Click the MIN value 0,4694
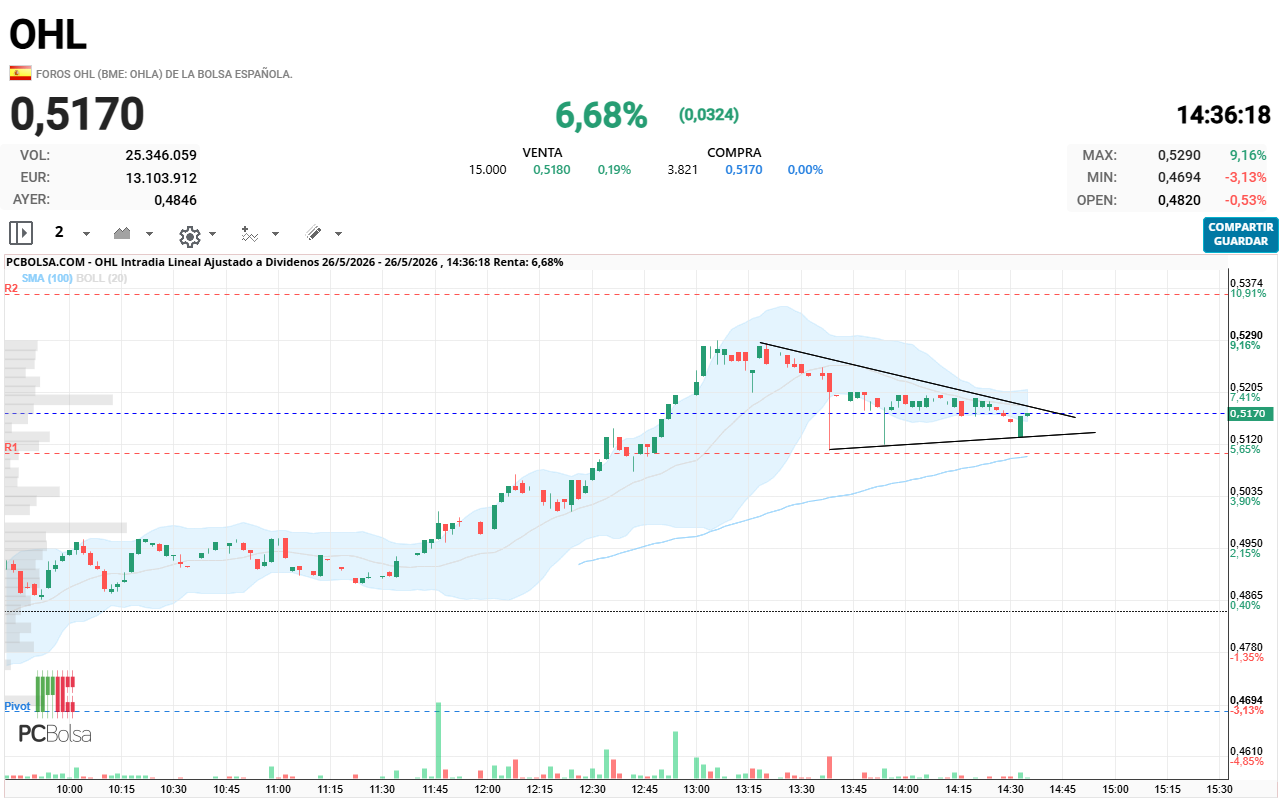 1179,178
